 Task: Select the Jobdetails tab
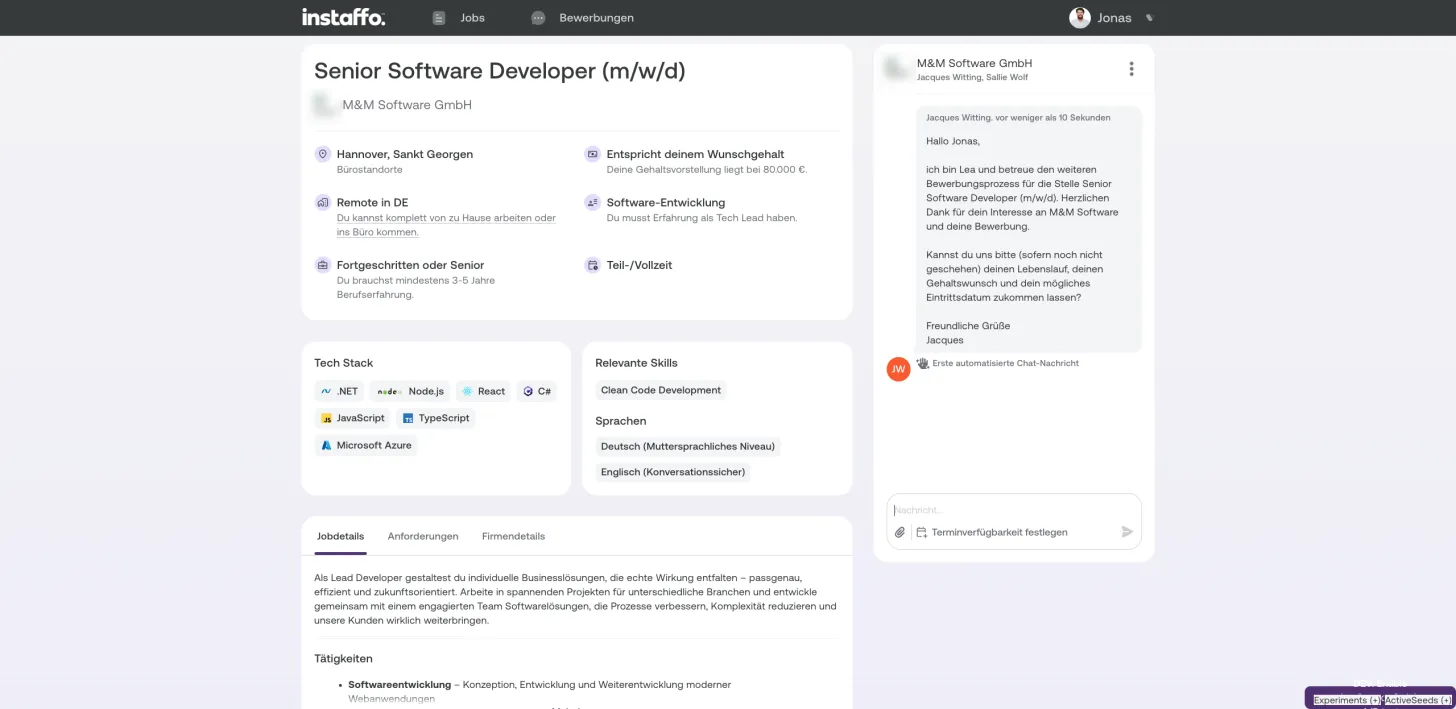pos(341,536)
